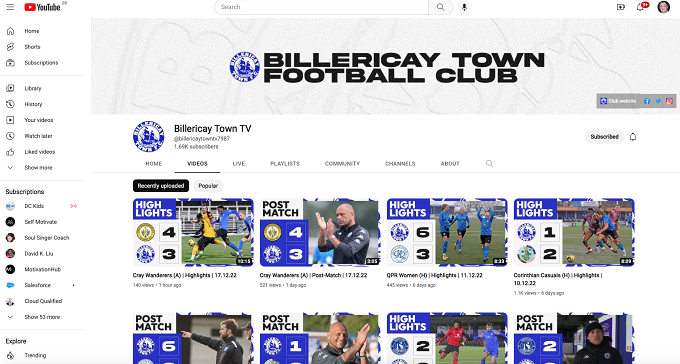Expand Show 53 more subscriptions

click(42, 317)
